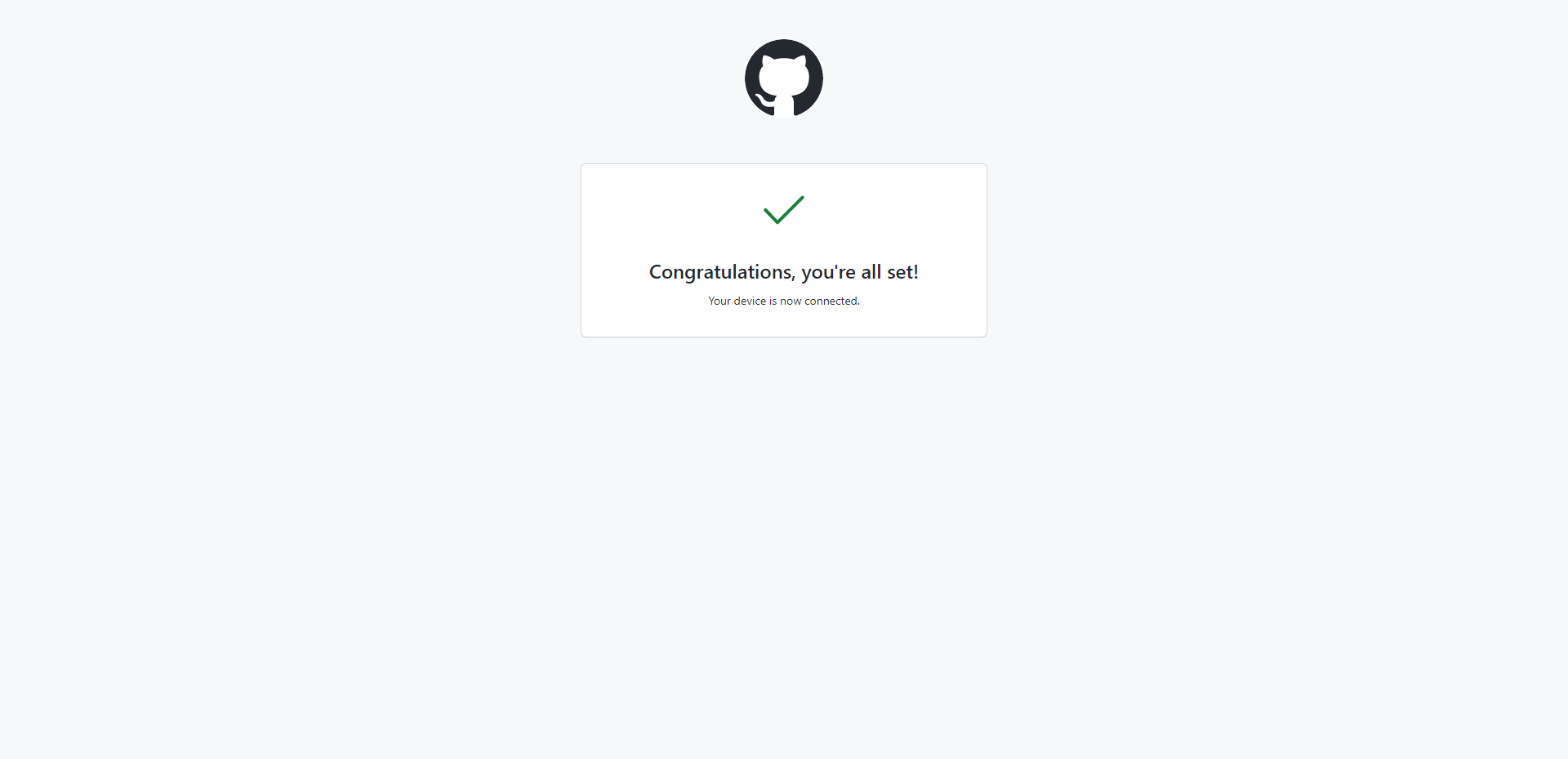
Task: Click the word "is" in the subtext
Action: click(773, 301)
